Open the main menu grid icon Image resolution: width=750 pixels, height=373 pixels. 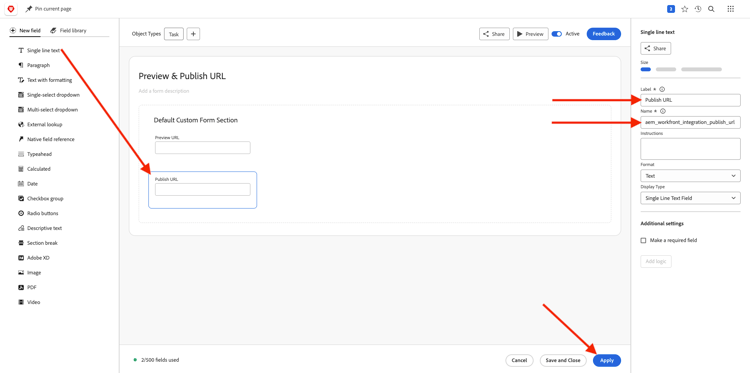tap(730, 9)
